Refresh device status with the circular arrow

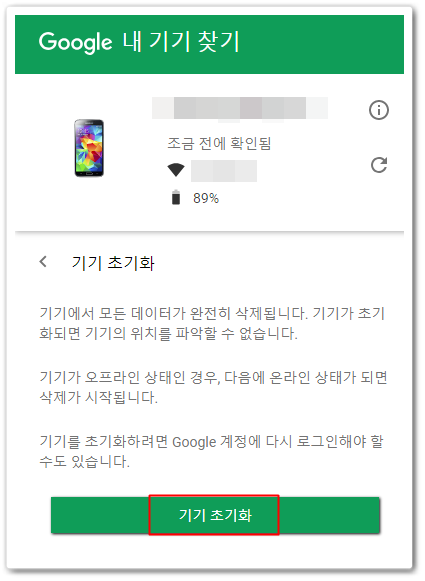pos(379,165)
